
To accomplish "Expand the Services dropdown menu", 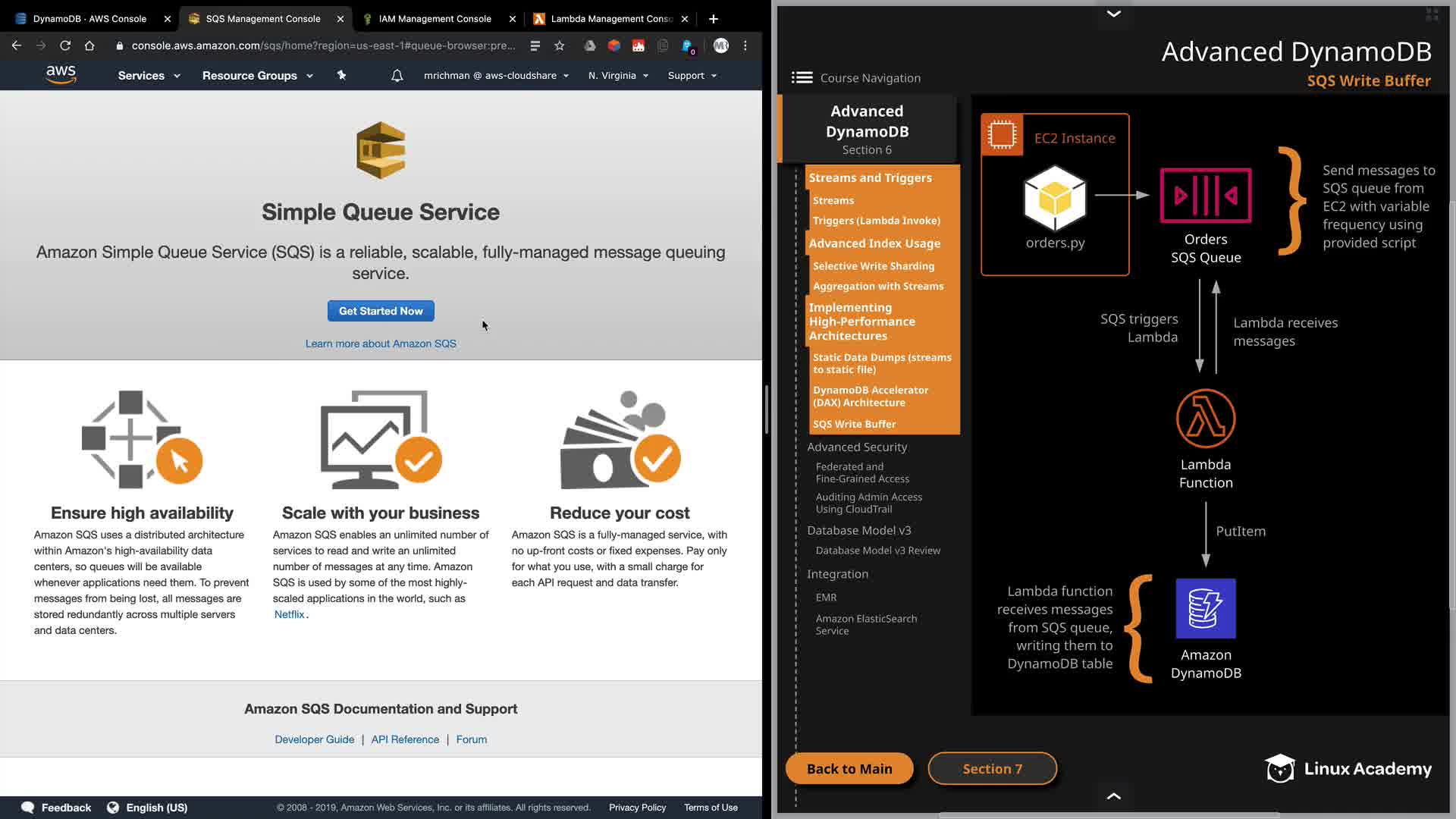I will pyautogui.click(x=149, y=75).
